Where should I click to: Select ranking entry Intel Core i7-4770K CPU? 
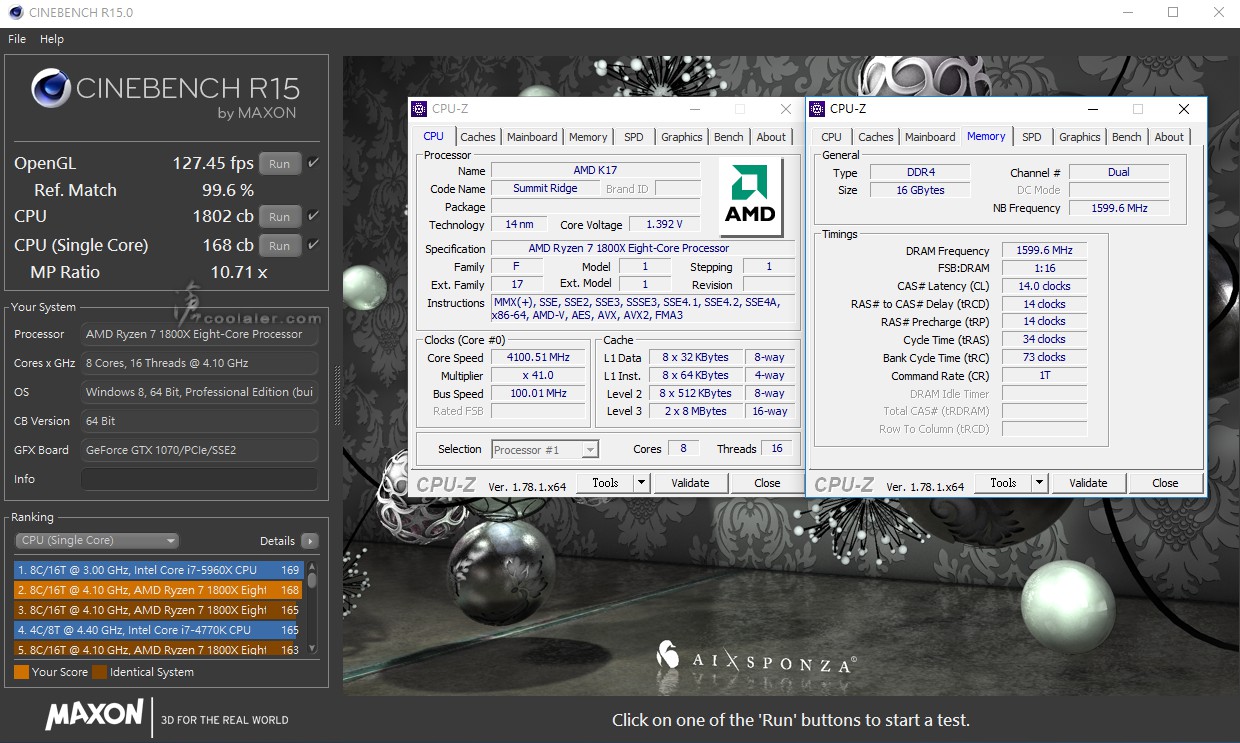point(160,630)
